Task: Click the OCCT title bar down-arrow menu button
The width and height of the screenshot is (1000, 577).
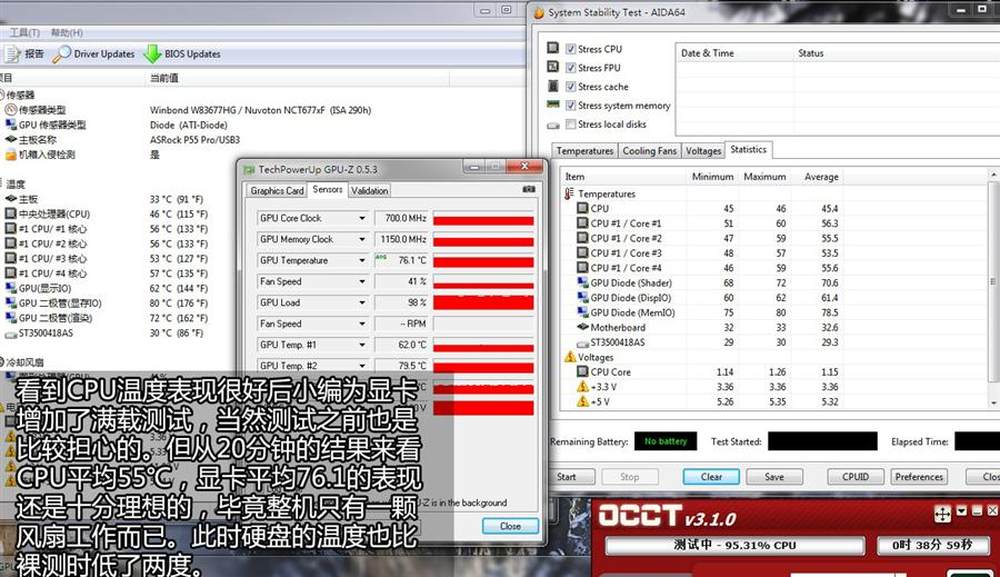Action: (x=962, y=511)
